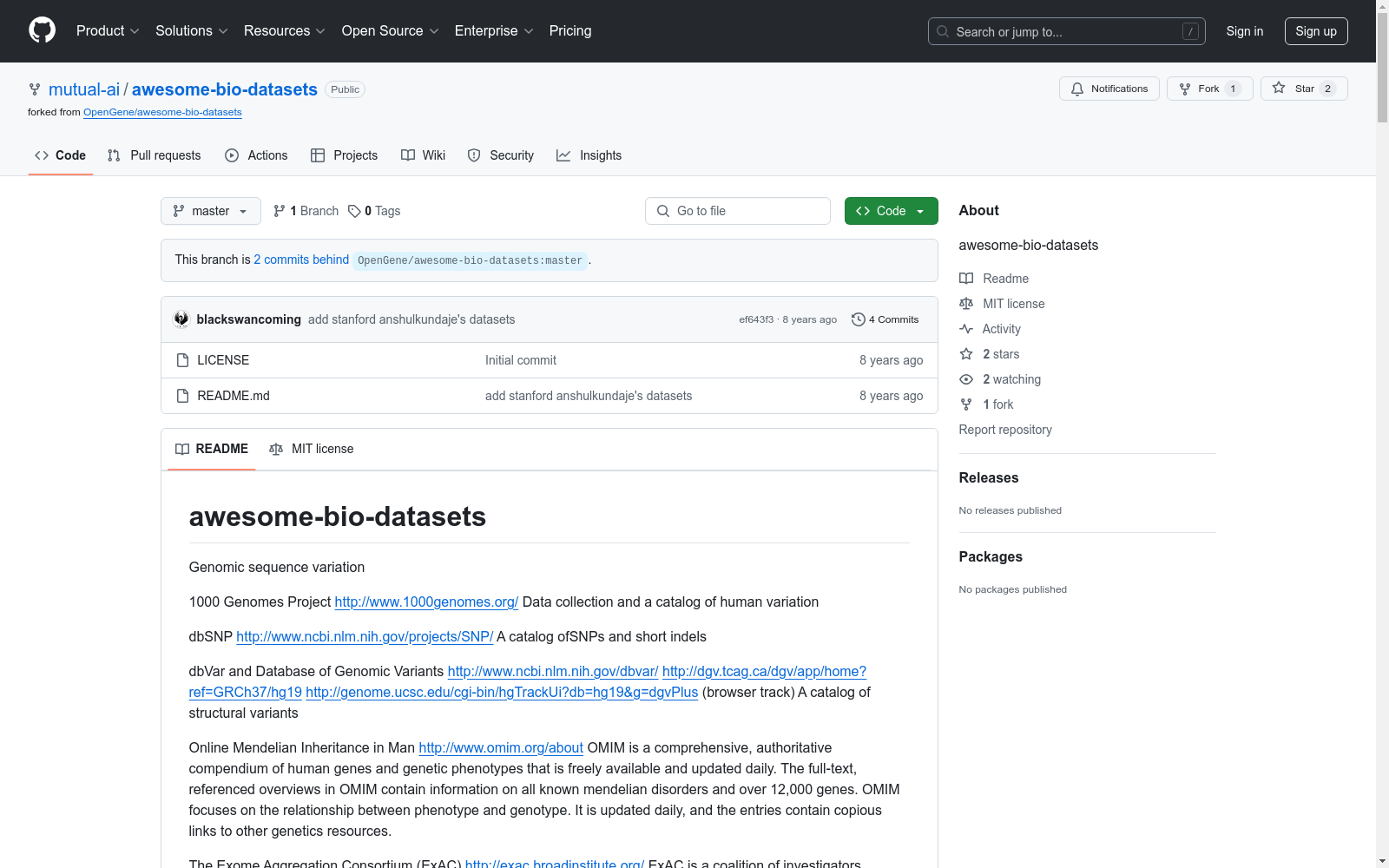
Task: Select the MIT license tab in file viewer
Action: click(312, 449)
